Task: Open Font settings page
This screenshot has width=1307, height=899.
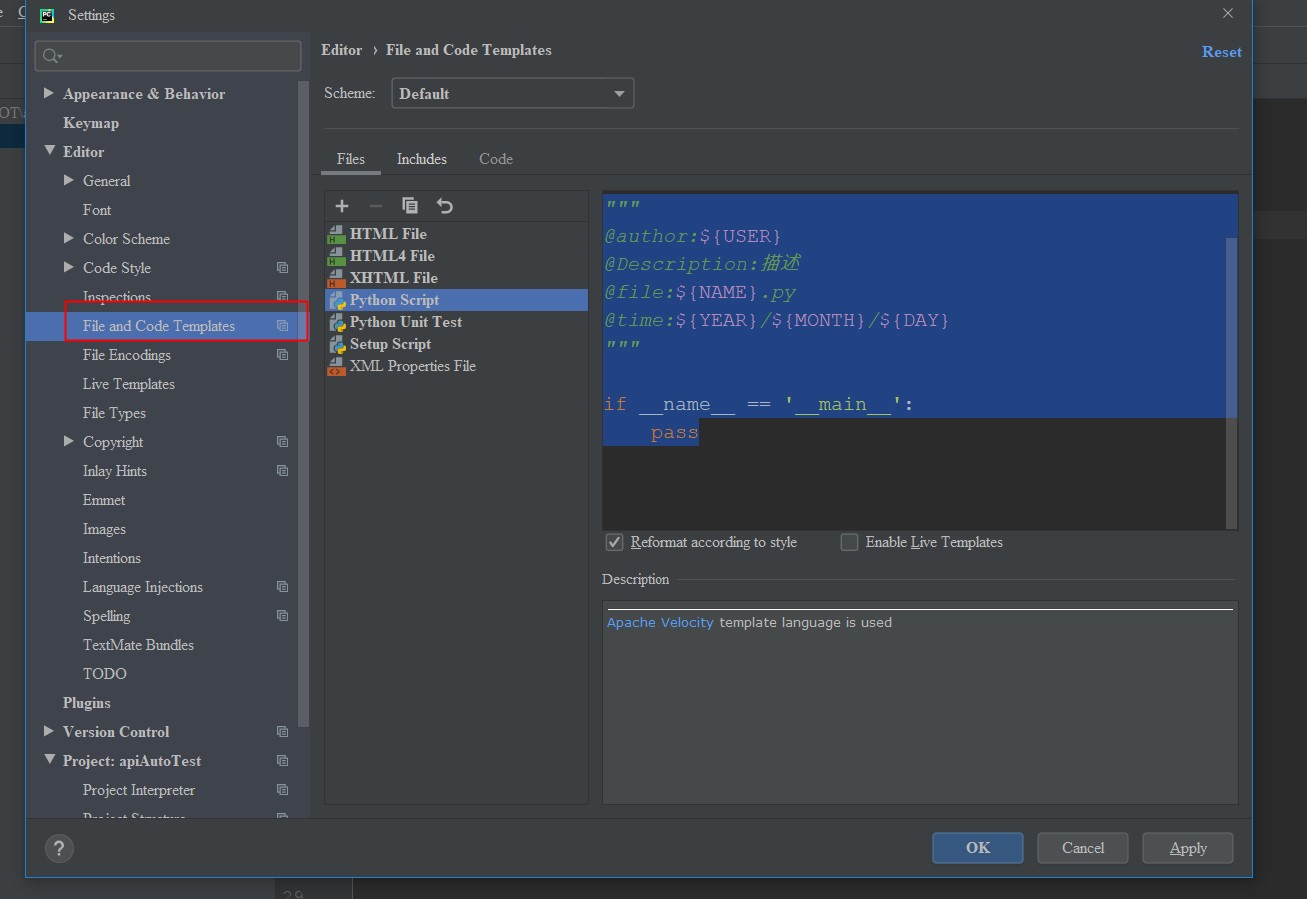Action: (97, 210)
